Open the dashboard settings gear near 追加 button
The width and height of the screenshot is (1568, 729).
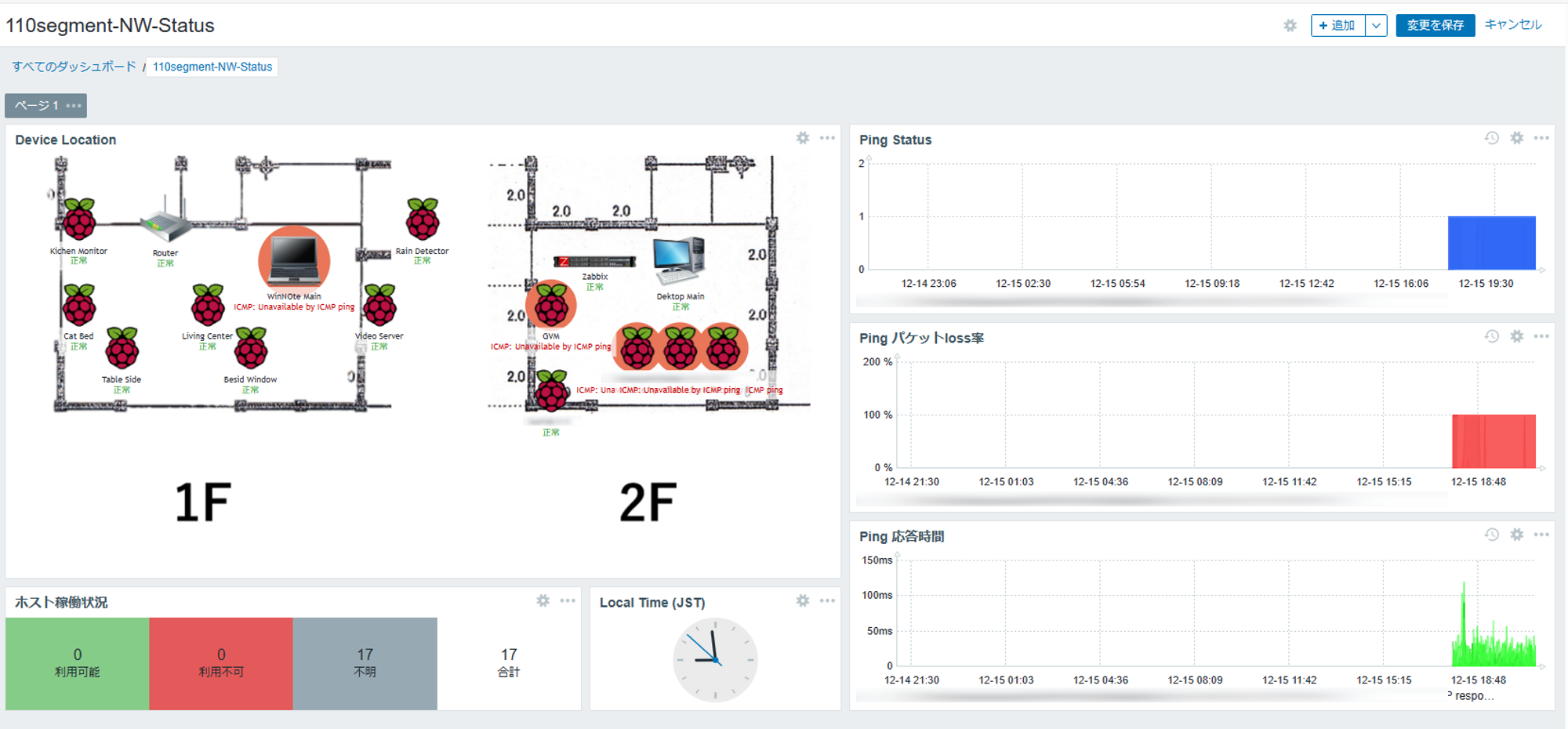pos(1290,24)
